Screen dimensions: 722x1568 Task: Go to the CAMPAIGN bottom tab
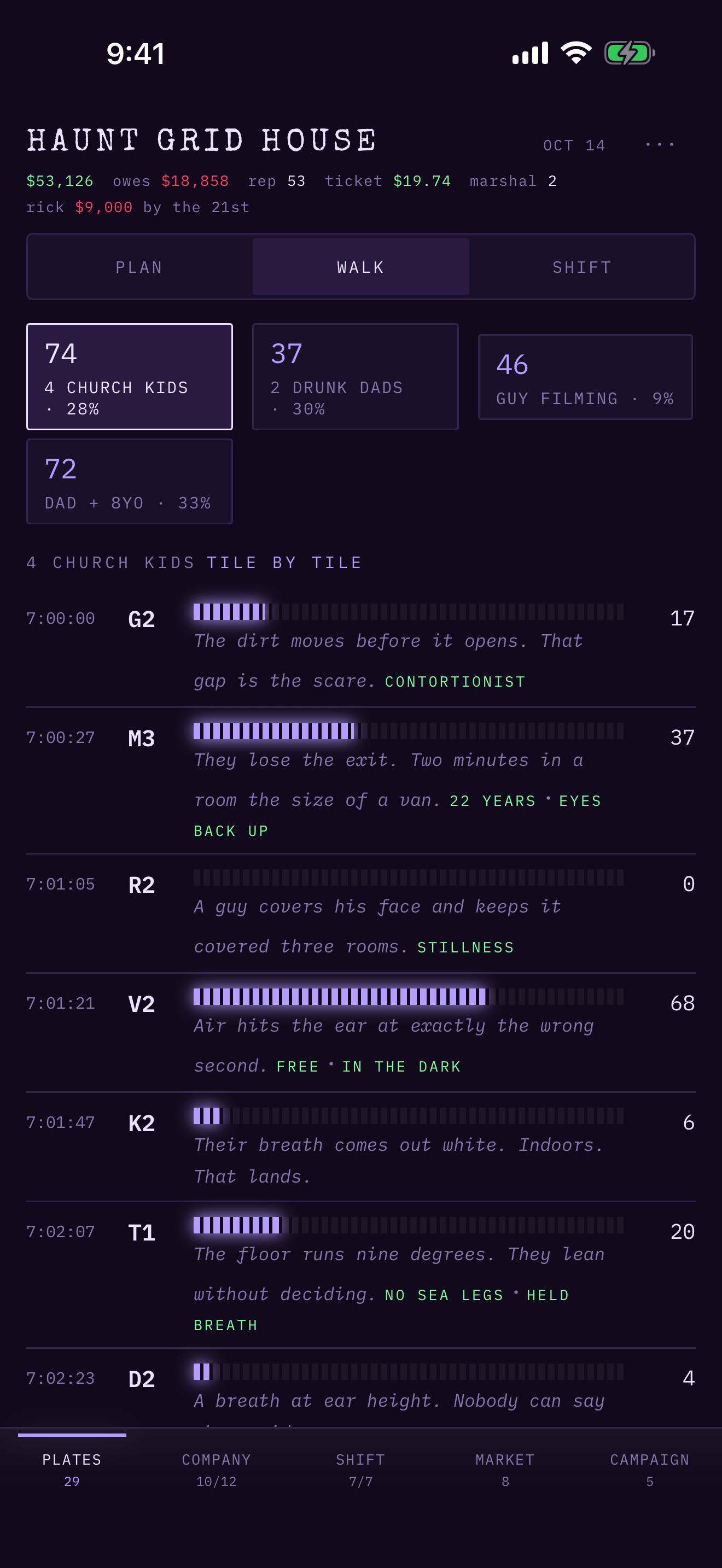[x=650, y=1470]
